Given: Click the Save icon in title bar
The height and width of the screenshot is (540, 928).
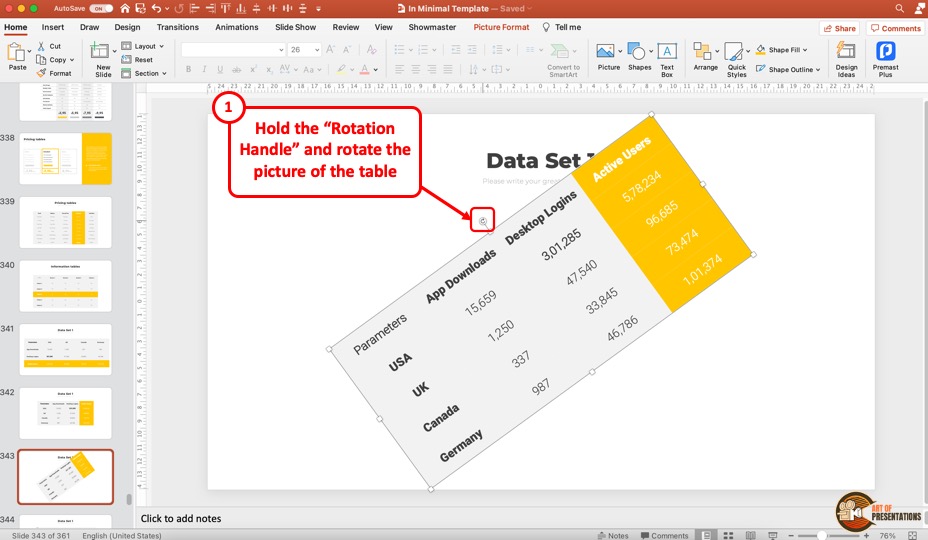Looking at the screenshot, I should coord(140,8).
